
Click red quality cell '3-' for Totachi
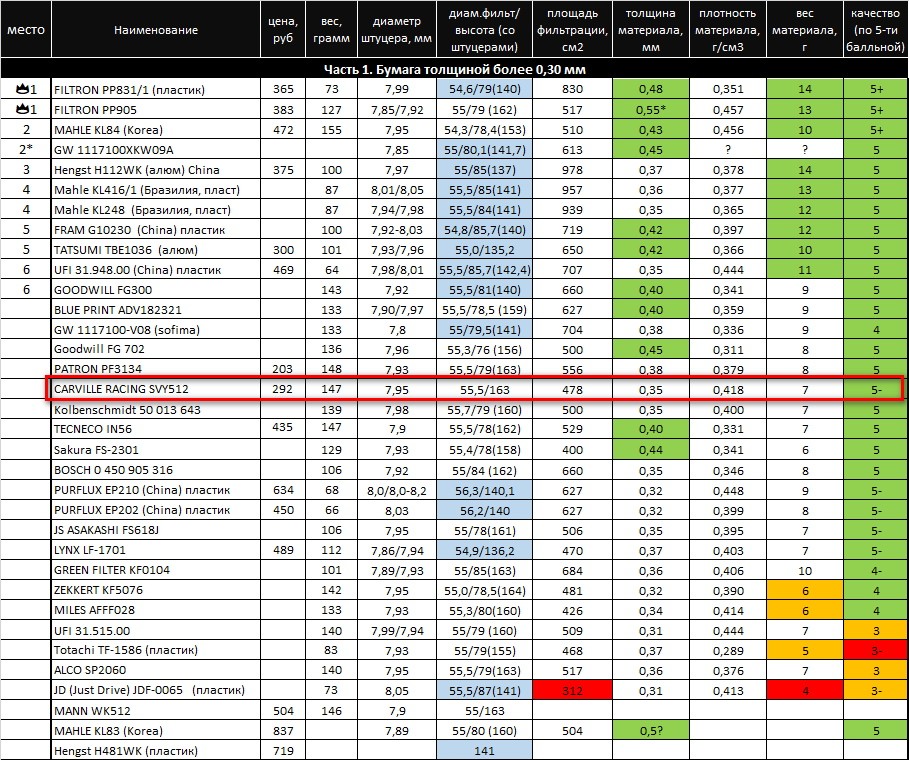(875, 650)
